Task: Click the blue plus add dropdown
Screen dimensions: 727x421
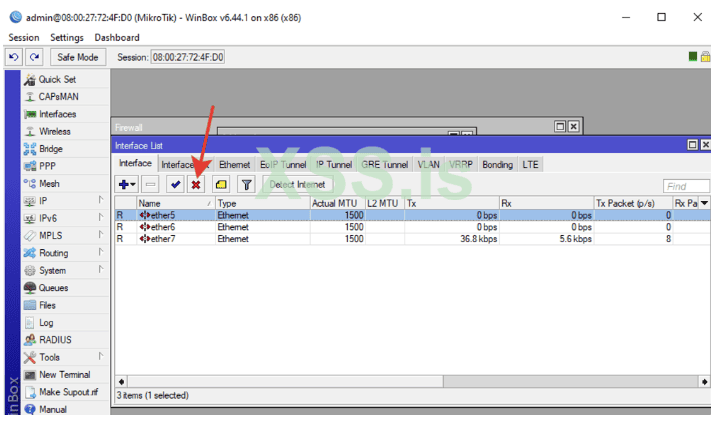Action: pyautogui.click(x=127, y=185)
